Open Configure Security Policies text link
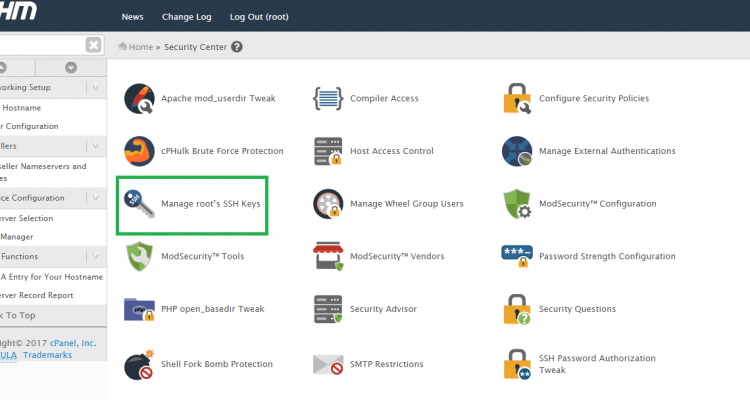Image resolution: width=750 pixels, height=400 pixels. 594,99
